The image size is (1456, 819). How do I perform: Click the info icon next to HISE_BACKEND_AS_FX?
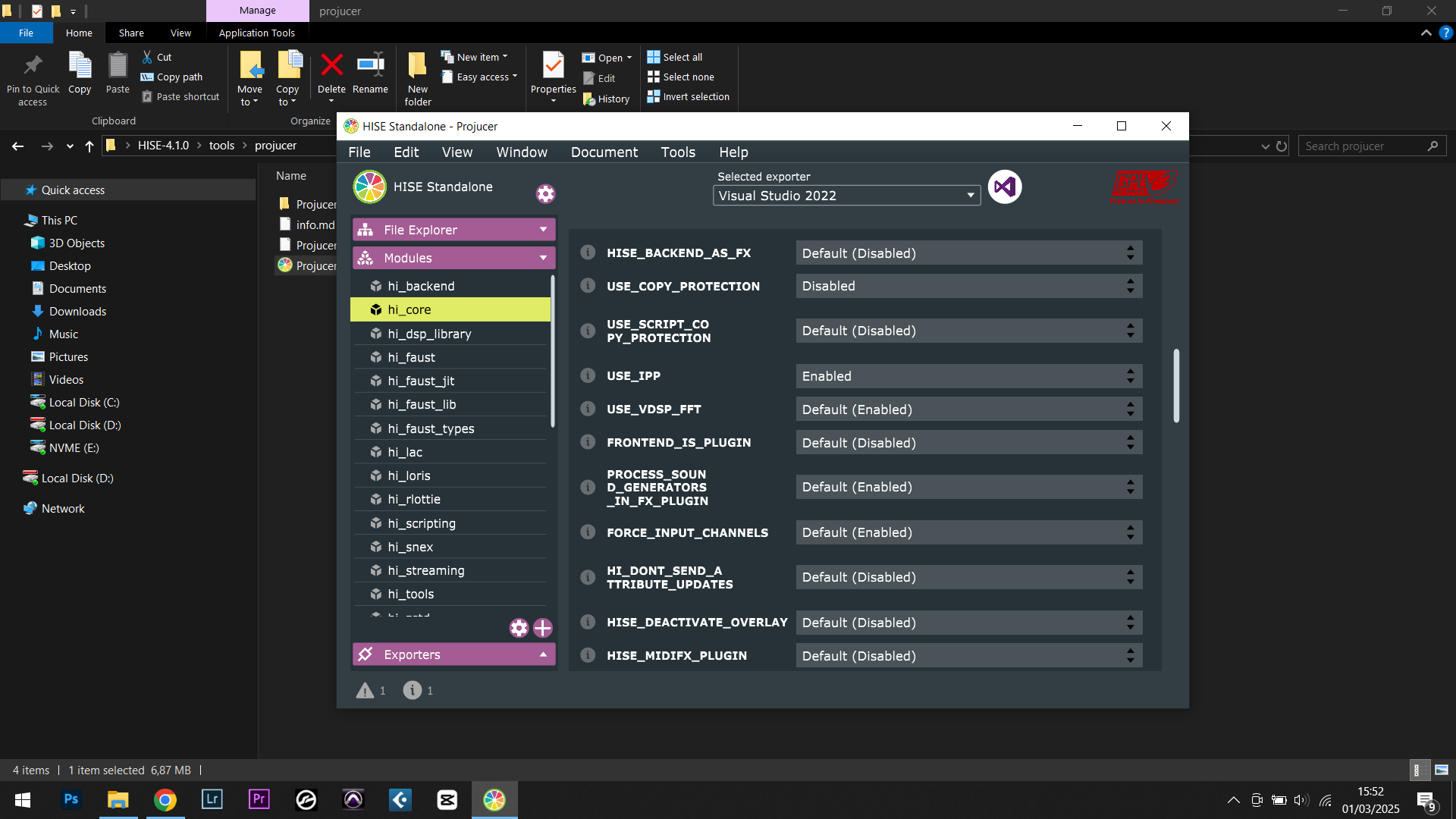coord(588,253)
